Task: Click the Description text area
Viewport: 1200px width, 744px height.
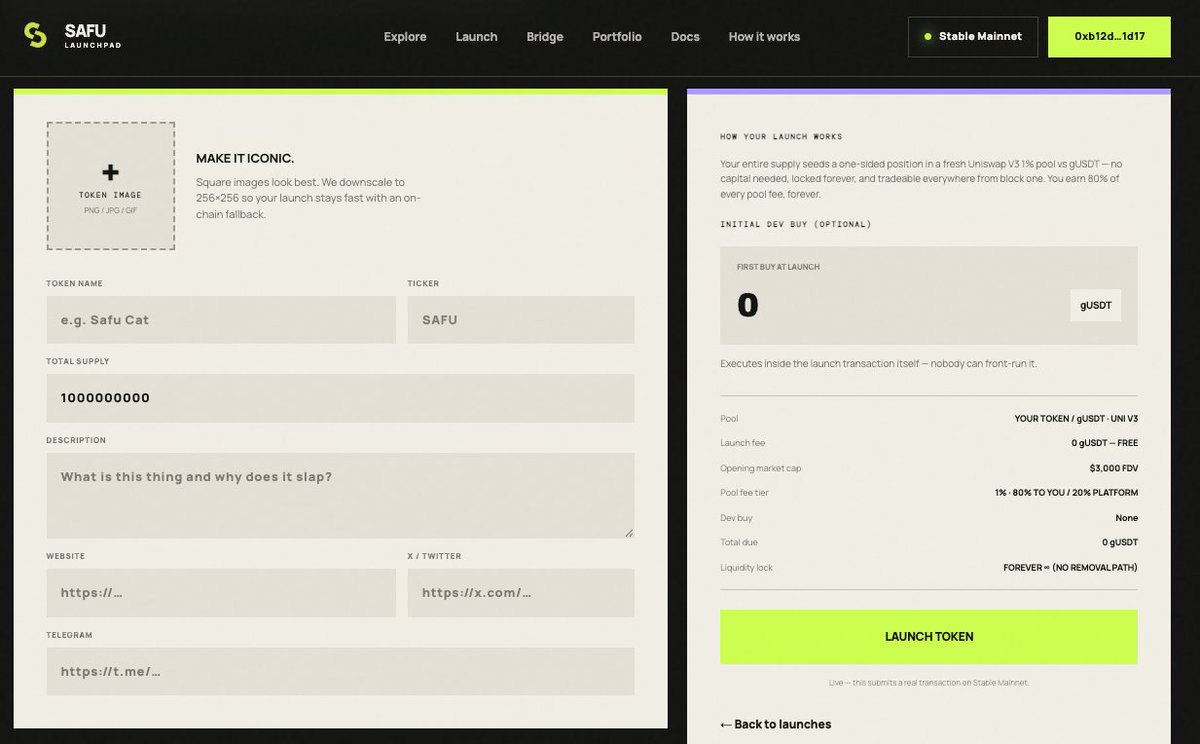Action: pyautogui.click(x=340, y=496)
